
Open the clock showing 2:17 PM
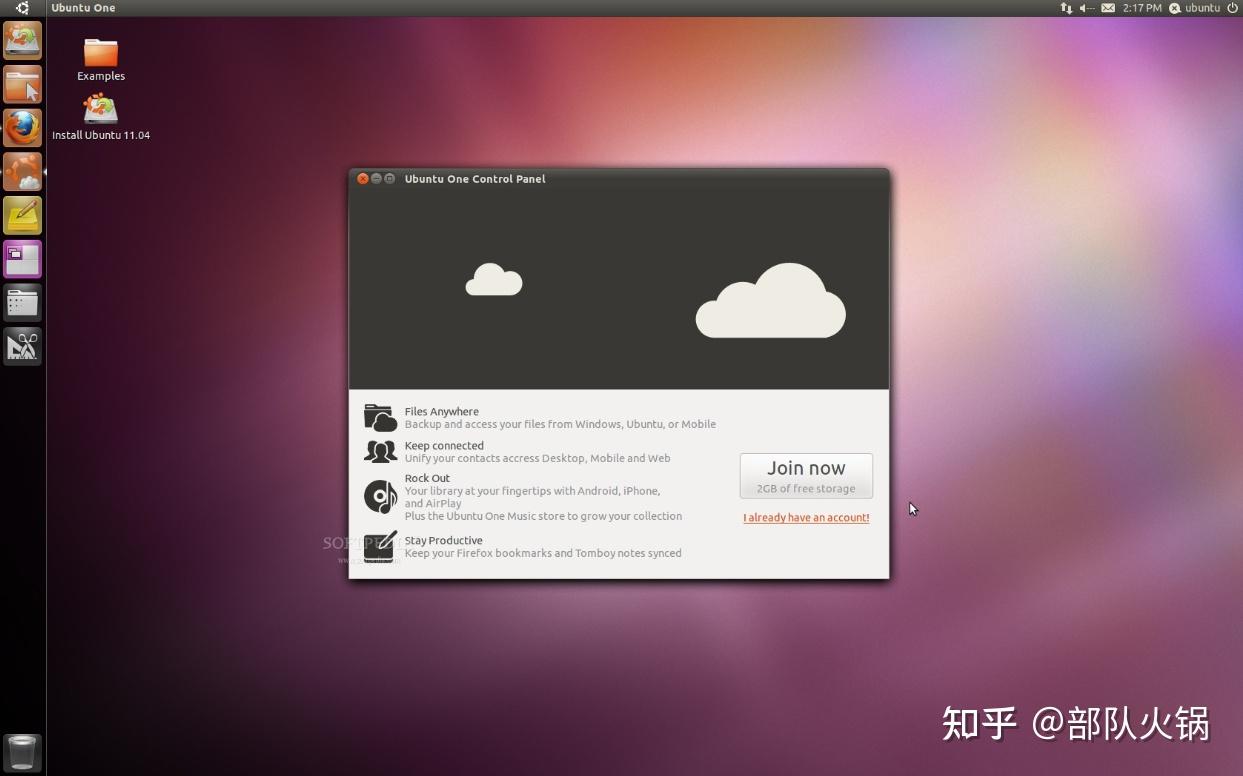click(1143, 7)
